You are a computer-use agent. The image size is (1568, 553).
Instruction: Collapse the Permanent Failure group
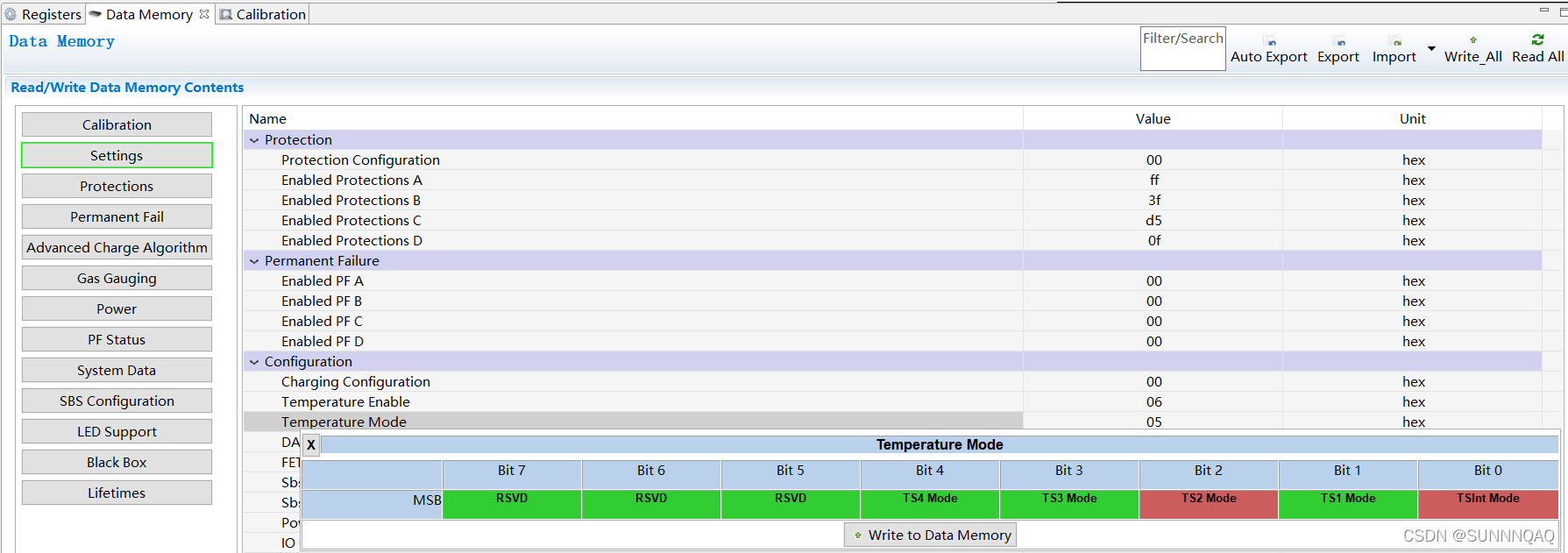pyautogui.click(x=254, y=261)
